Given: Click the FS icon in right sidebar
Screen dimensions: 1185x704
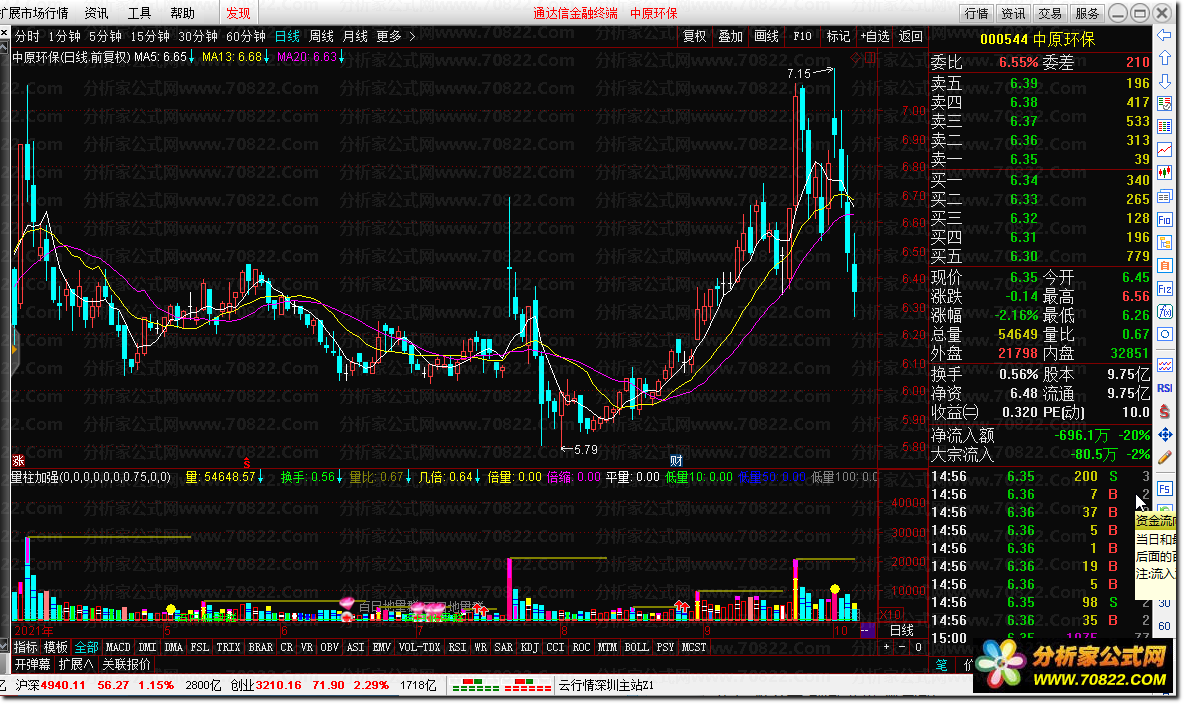Looking at the screenshot, I should [x=1165, y=488].
